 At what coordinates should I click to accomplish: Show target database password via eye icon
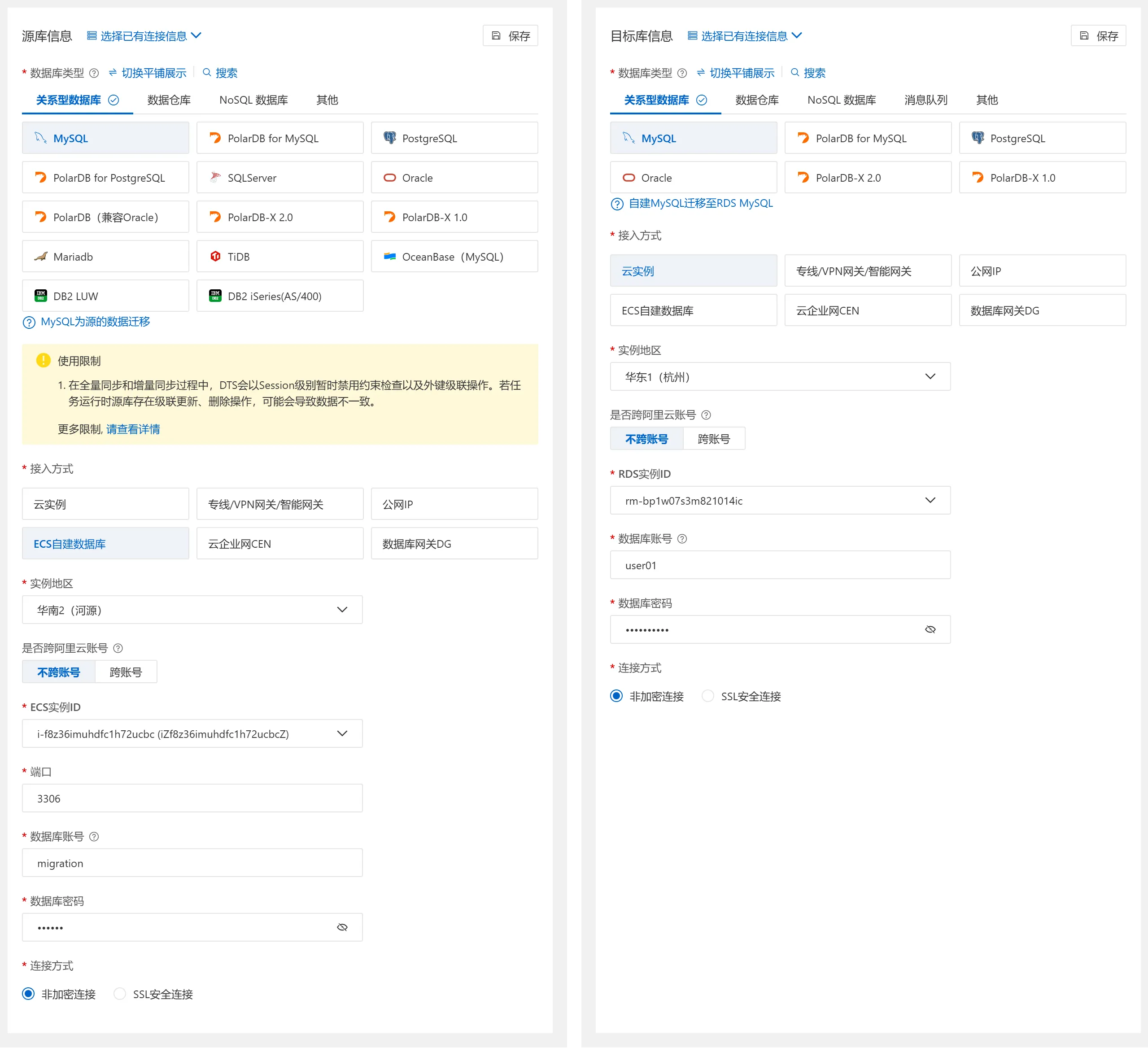930,629
